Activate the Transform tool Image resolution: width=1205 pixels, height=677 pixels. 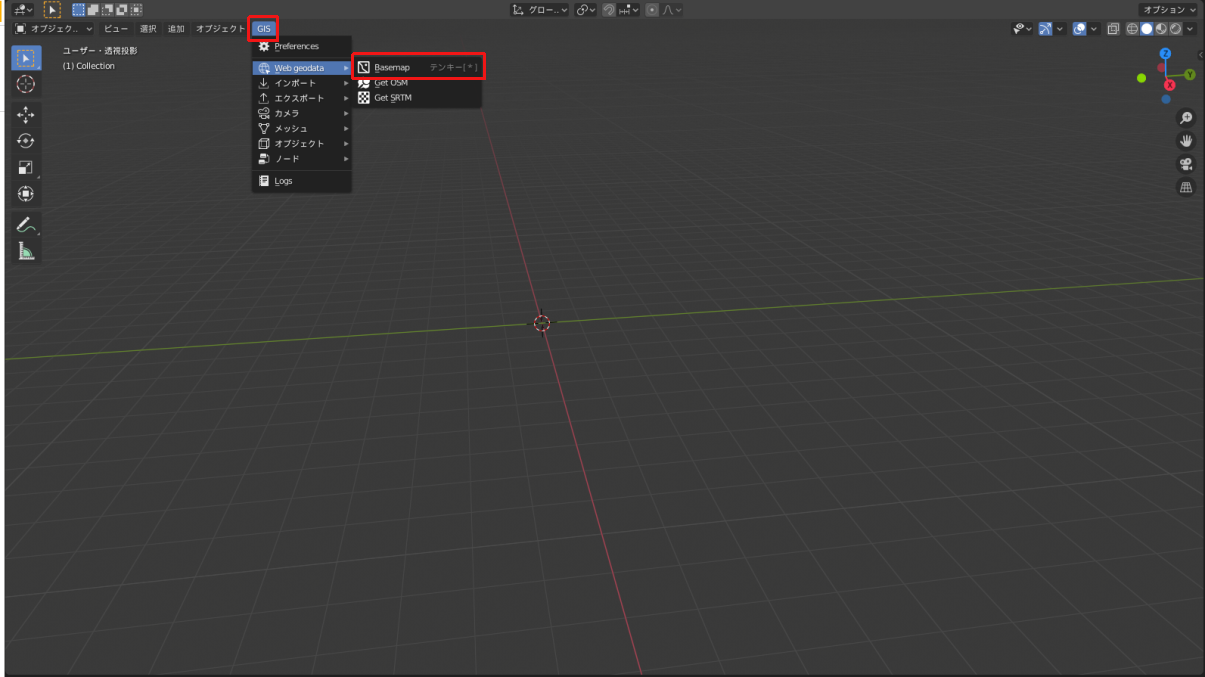(x=26, y=193)
